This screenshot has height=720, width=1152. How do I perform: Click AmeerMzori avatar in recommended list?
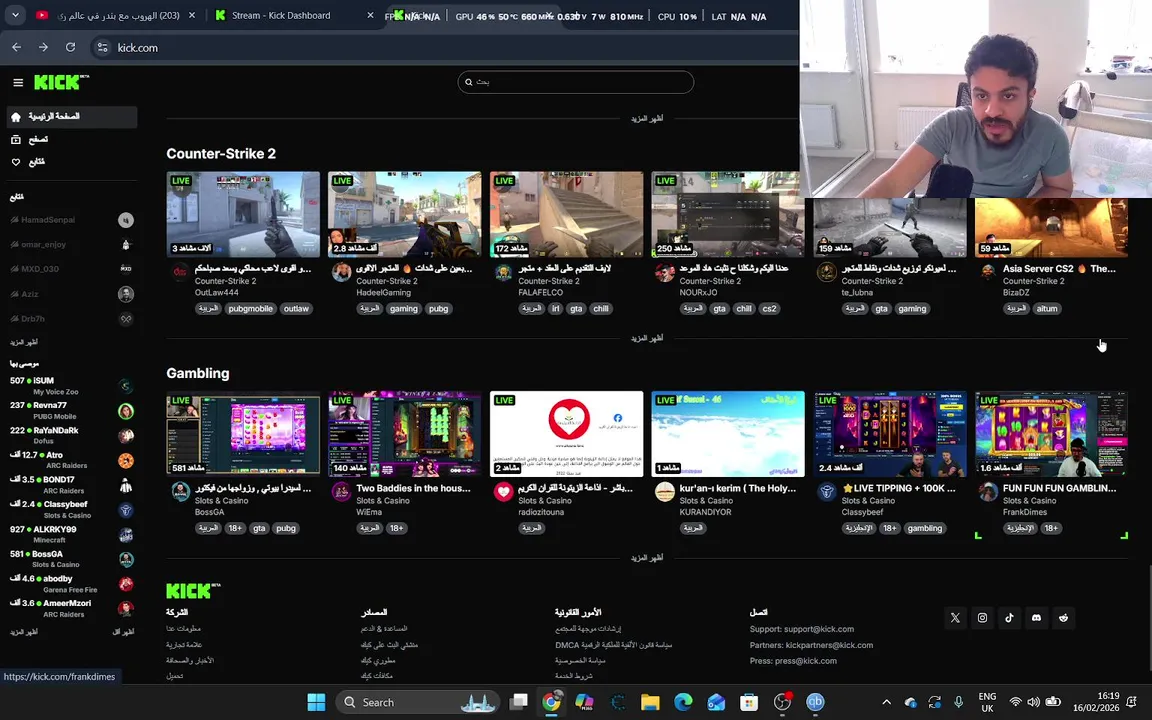[x=126, y=608]
